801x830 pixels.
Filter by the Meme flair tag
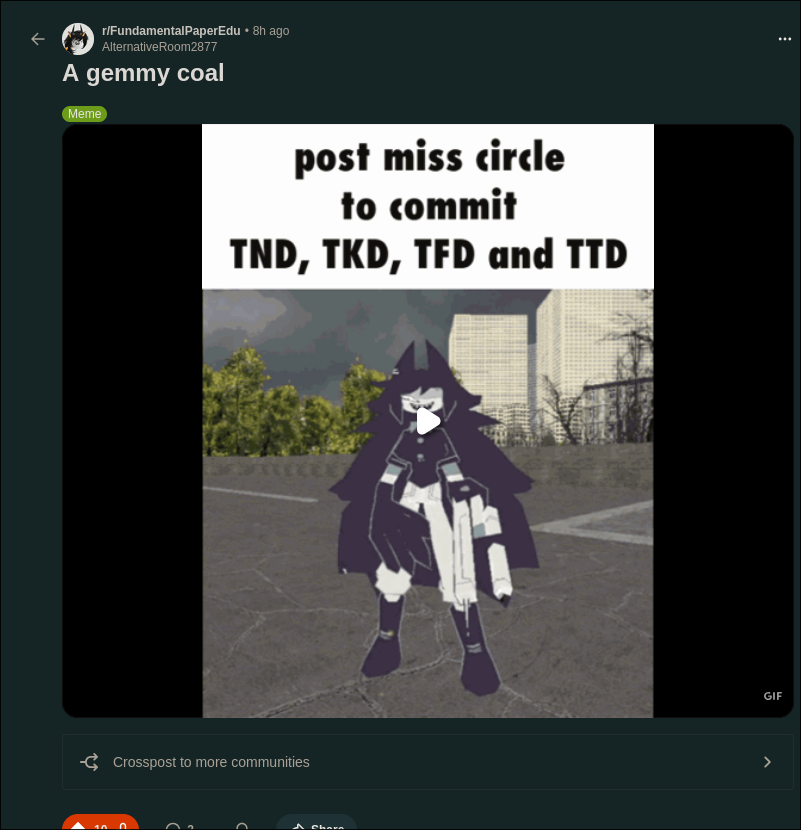pos(85,114)
